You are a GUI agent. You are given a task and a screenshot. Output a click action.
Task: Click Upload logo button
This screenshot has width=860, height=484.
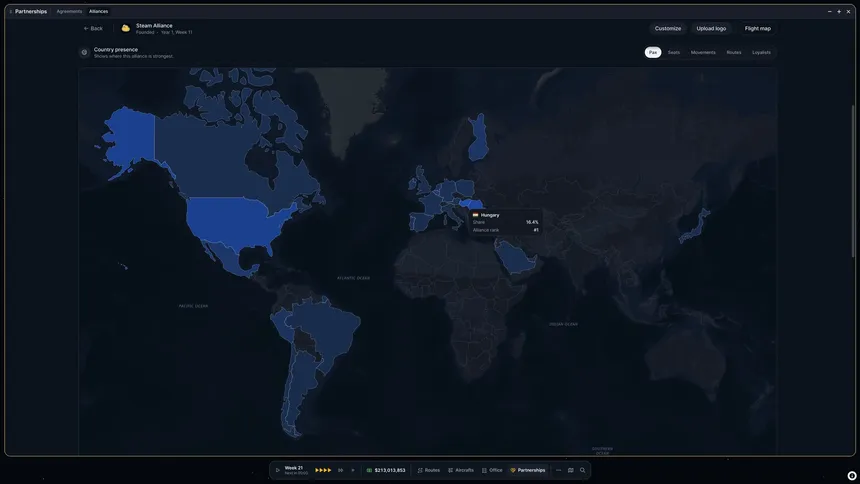(x=711, y=29)
